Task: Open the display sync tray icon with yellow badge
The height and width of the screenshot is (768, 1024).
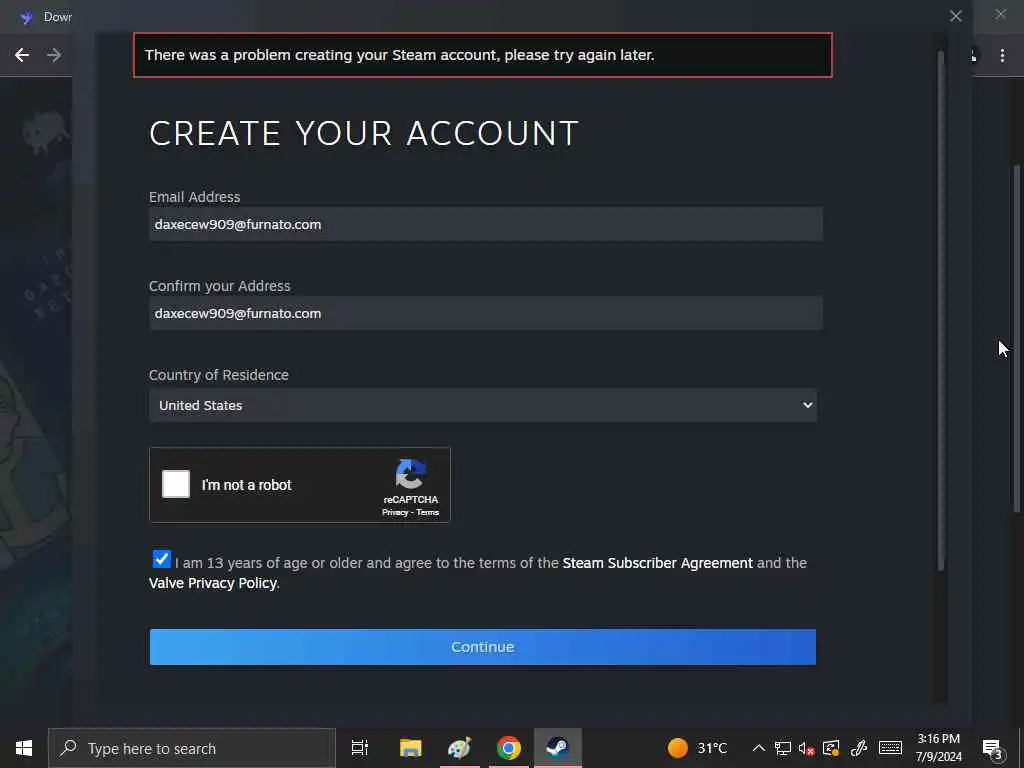Action: click(831, 748)
